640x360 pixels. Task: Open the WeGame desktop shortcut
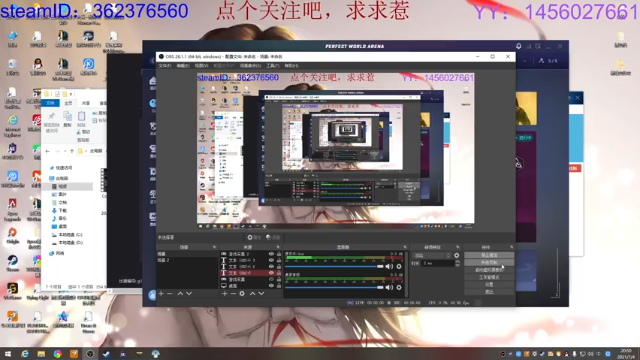(x=12, y=291)
